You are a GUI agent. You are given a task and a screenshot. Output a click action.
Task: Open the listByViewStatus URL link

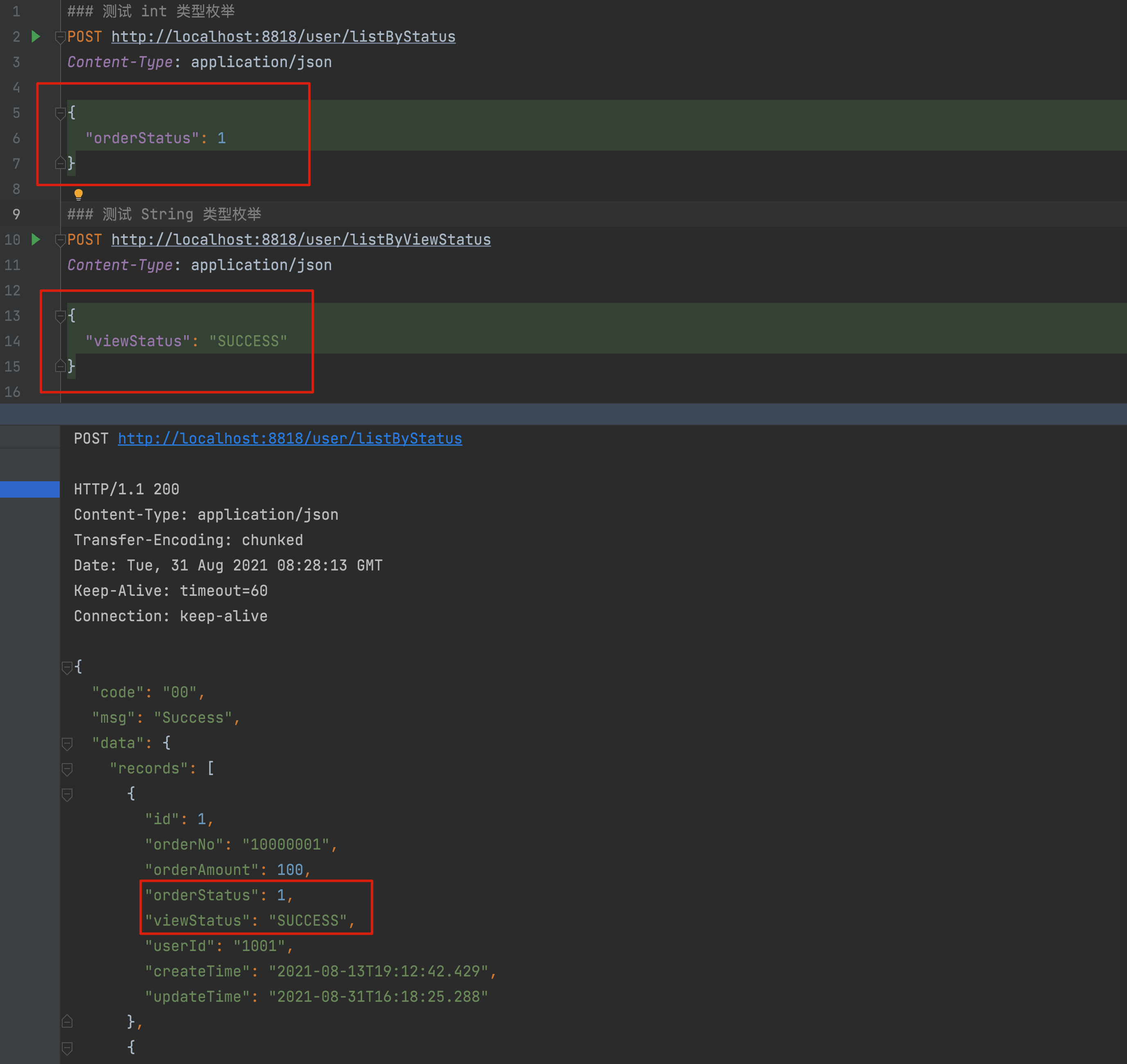(x=301, y=239)
